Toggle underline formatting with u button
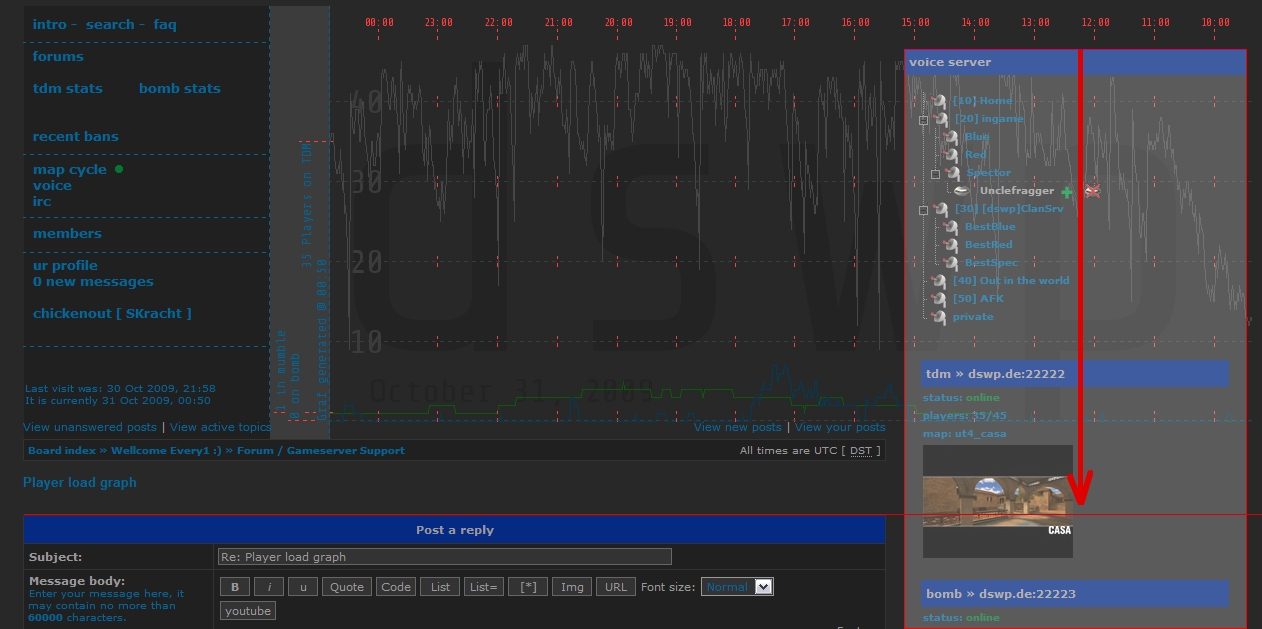1262x629 pixels. point(303,587)
